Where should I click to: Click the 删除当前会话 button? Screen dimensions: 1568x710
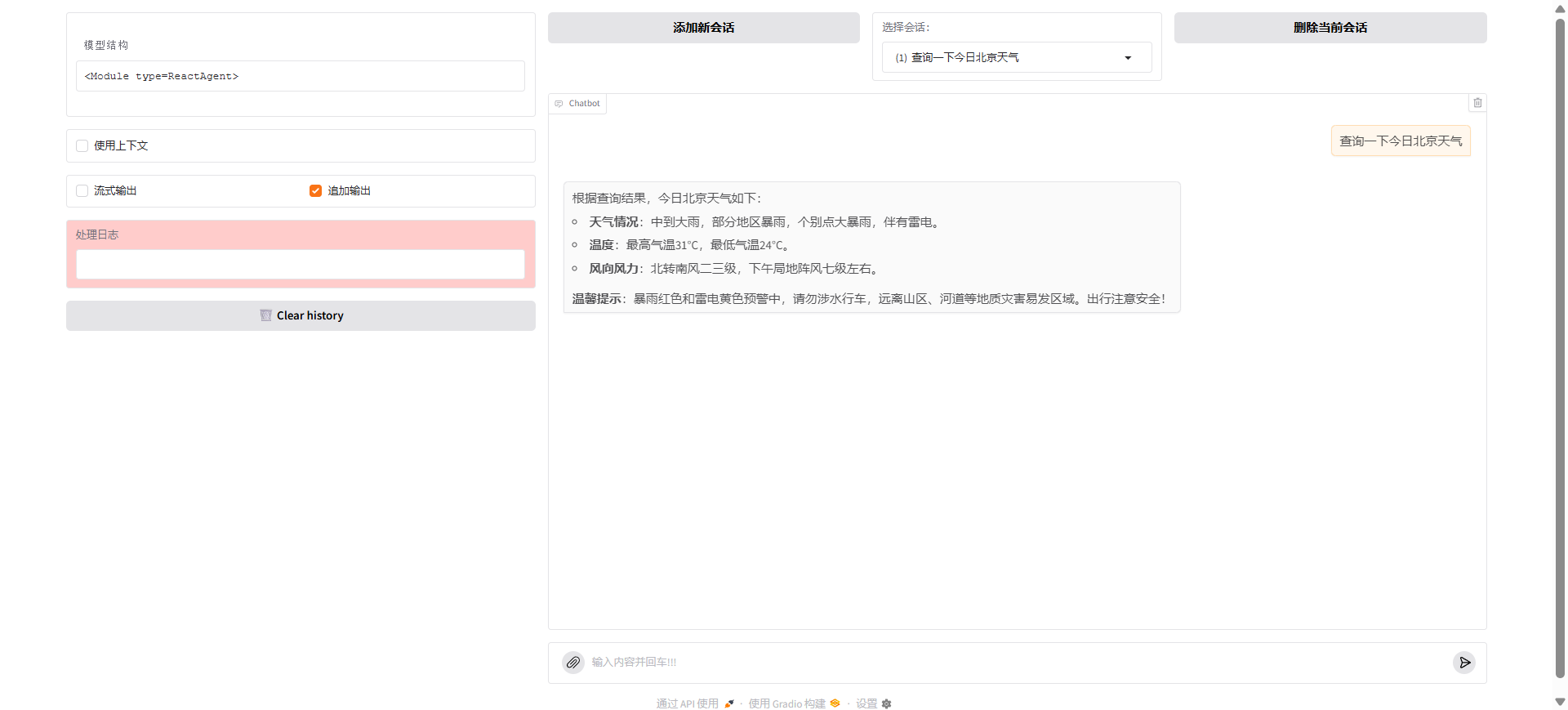tap(1330, 28)
